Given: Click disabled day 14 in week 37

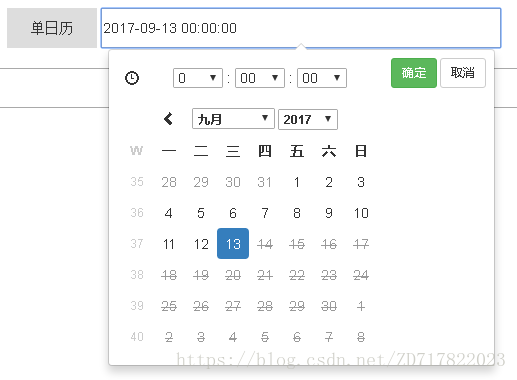Looking at the screenshot, I should tap(265, 244).
